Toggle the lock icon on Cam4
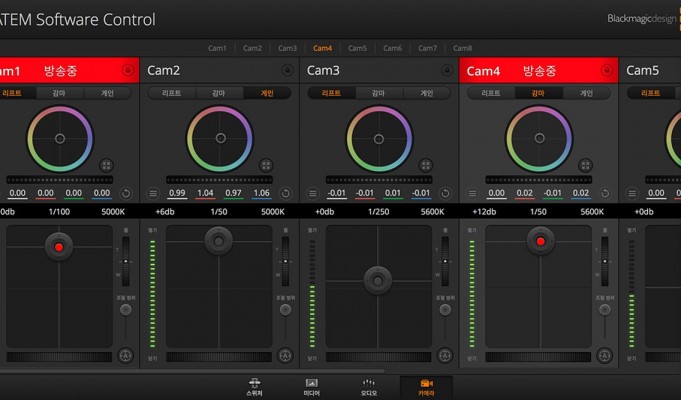The image size is (681, 400). click(x=607, y=70)
